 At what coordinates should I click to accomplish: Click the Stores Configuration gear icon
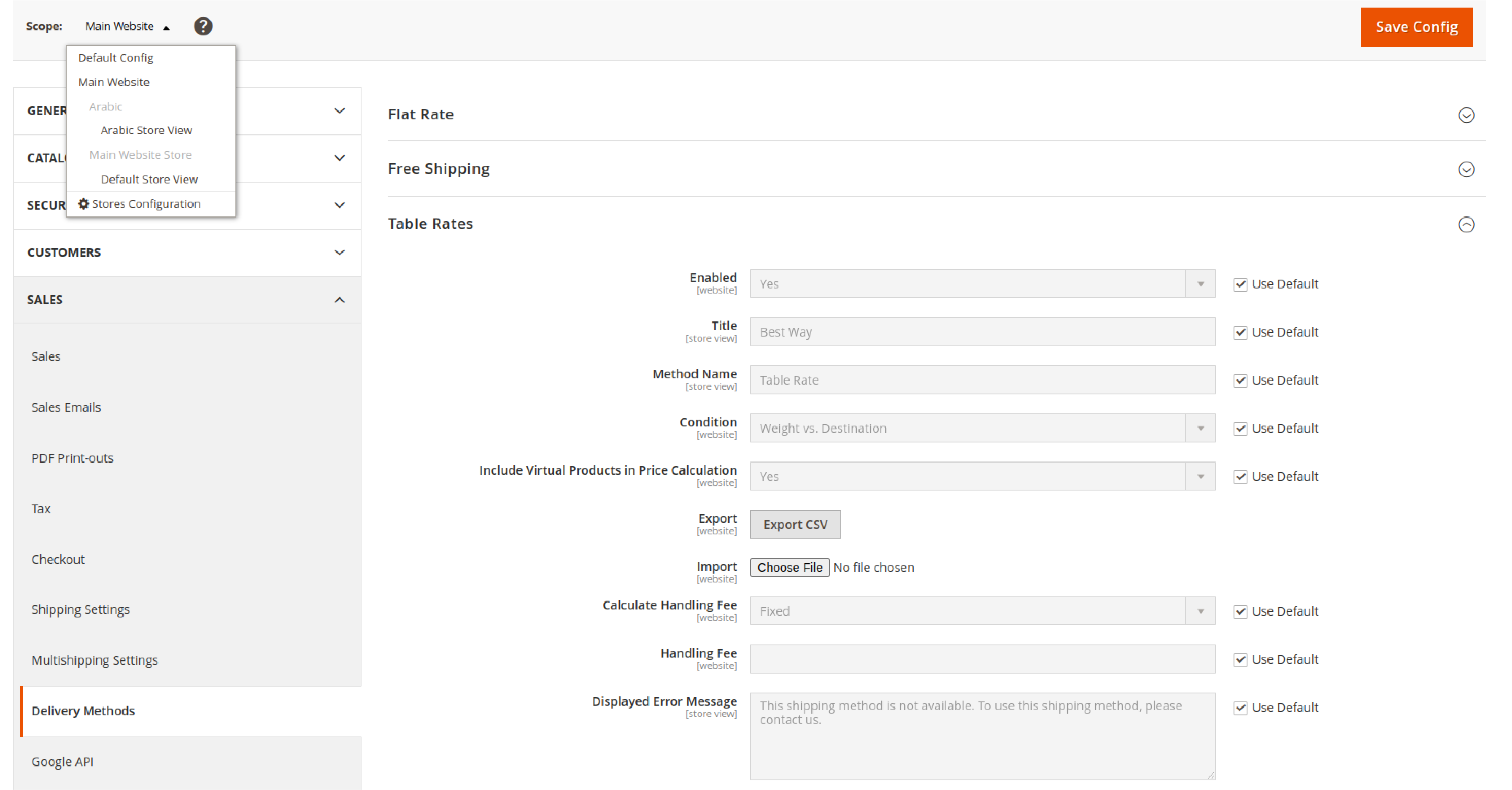click(83, 204)
